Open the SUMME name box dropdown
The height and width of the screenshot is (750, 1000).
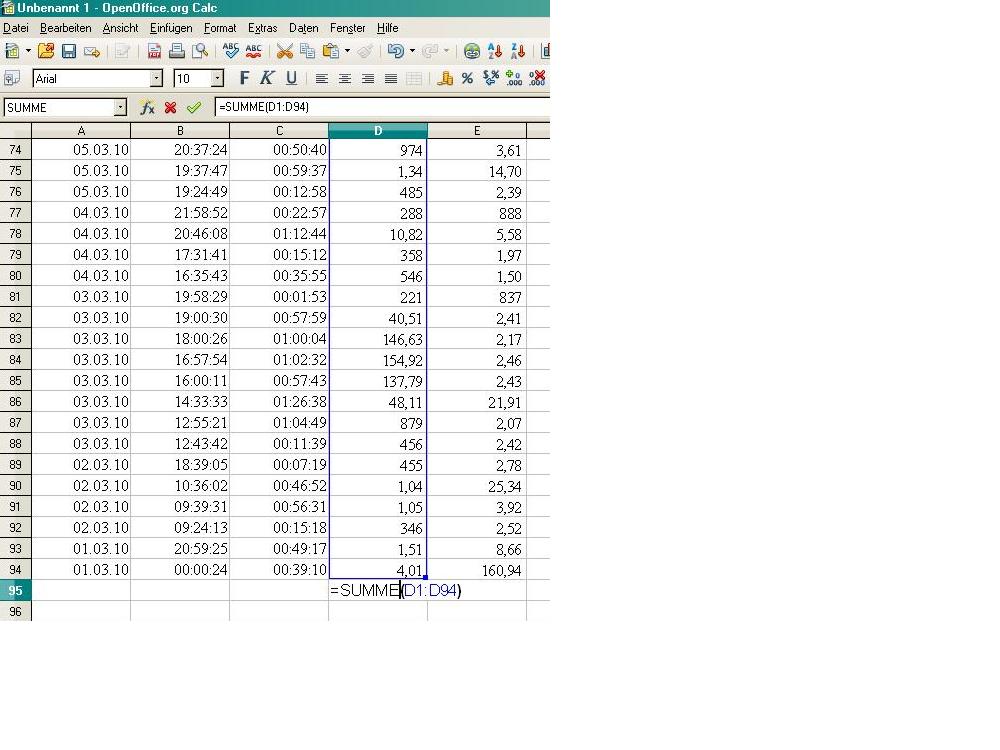(120, 107)
